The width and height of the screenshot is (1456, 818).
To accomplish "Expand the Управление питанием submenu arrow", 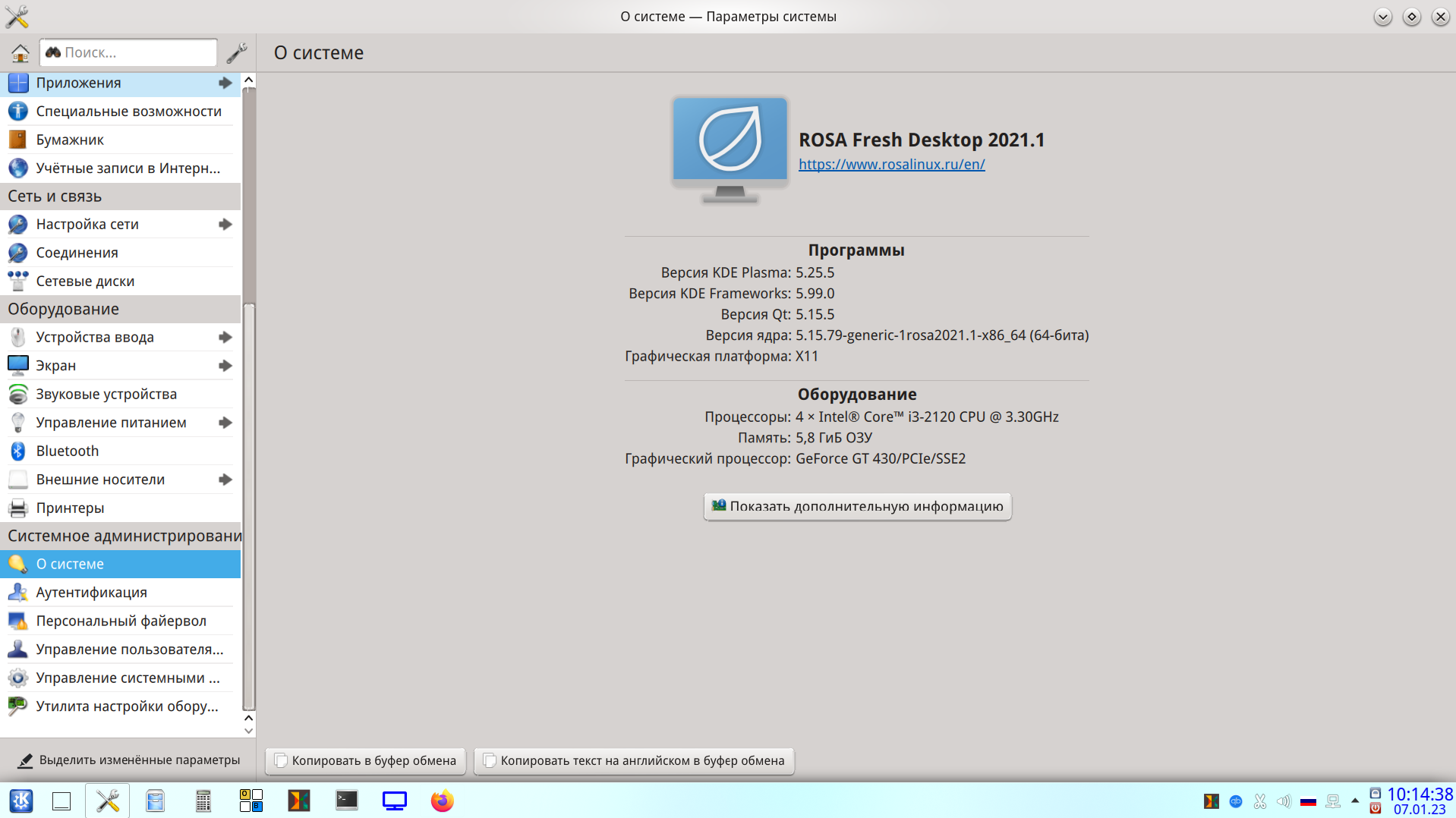I will (225, 423).
